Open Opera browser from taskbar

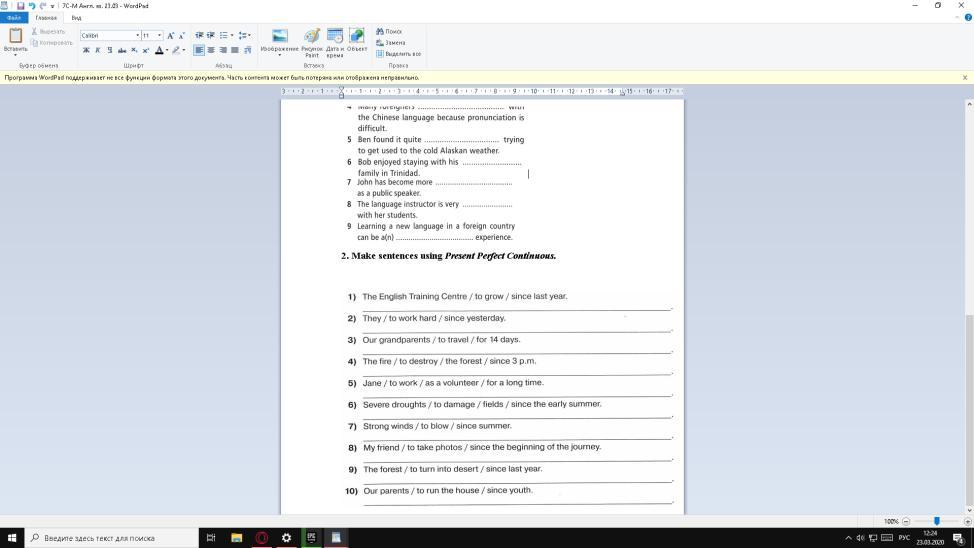[x=261, y=537]
